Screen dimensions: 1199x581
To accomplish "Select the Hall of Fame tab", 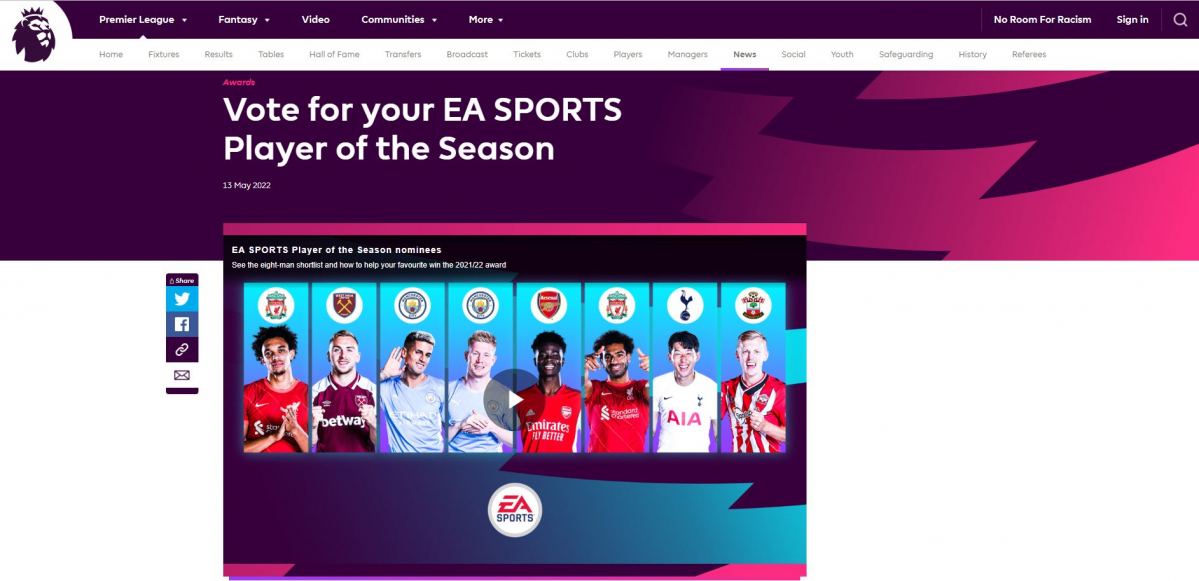I will tap(334, 54).
